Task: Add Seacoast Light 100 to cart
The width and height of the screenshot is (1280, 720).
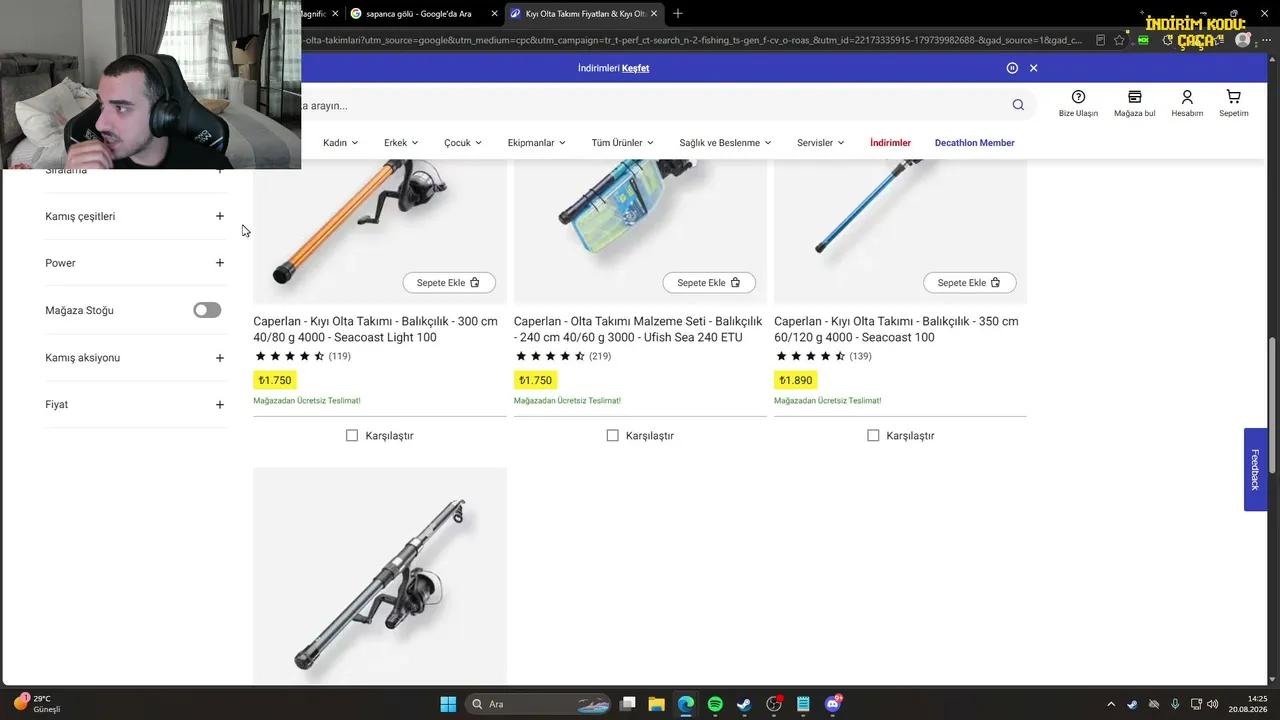Action: (449, 283)
